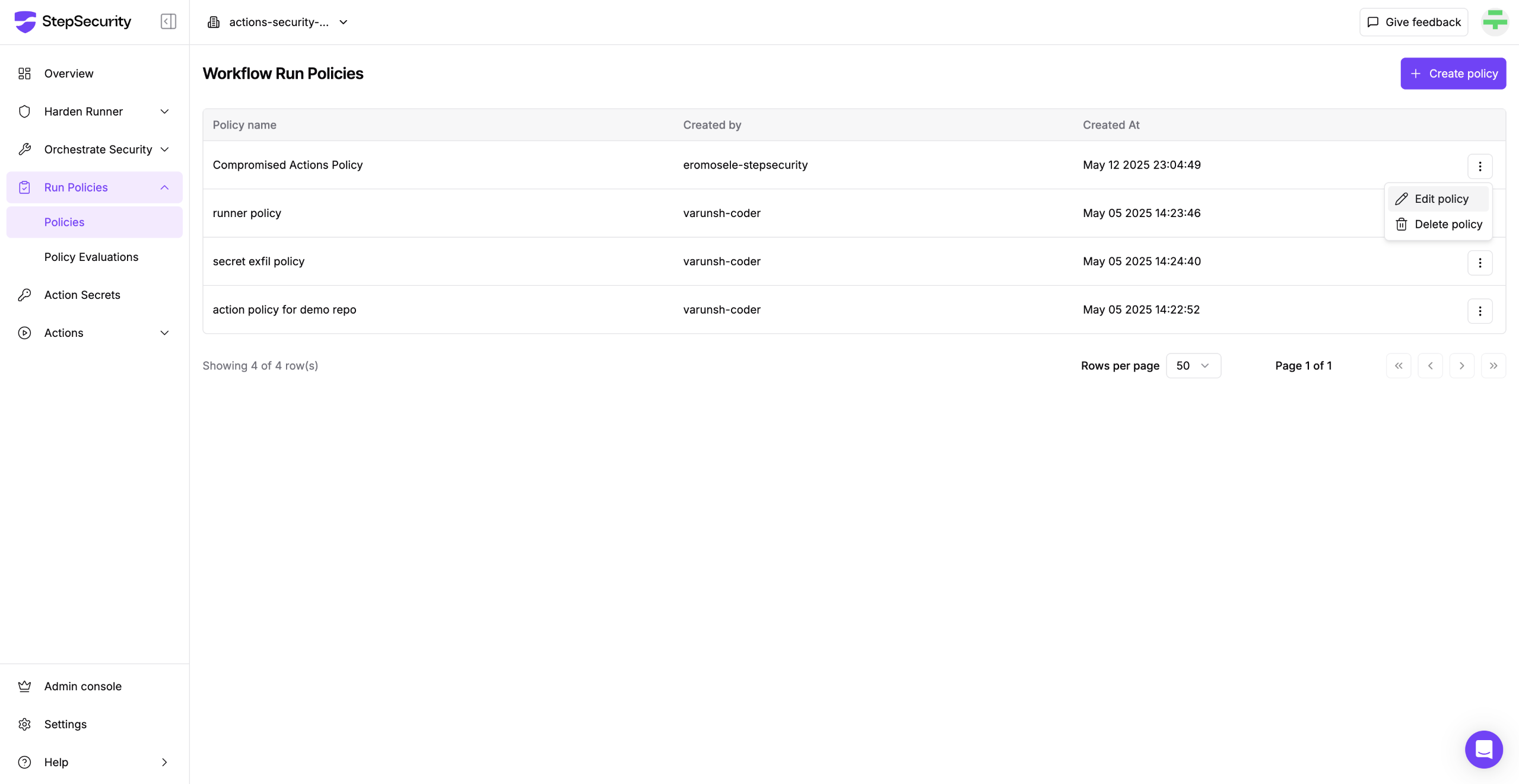The width and height of the screenshot is (1519, 784).
Task: Click the StepSecurity logo
Action: tap(73, 22)
